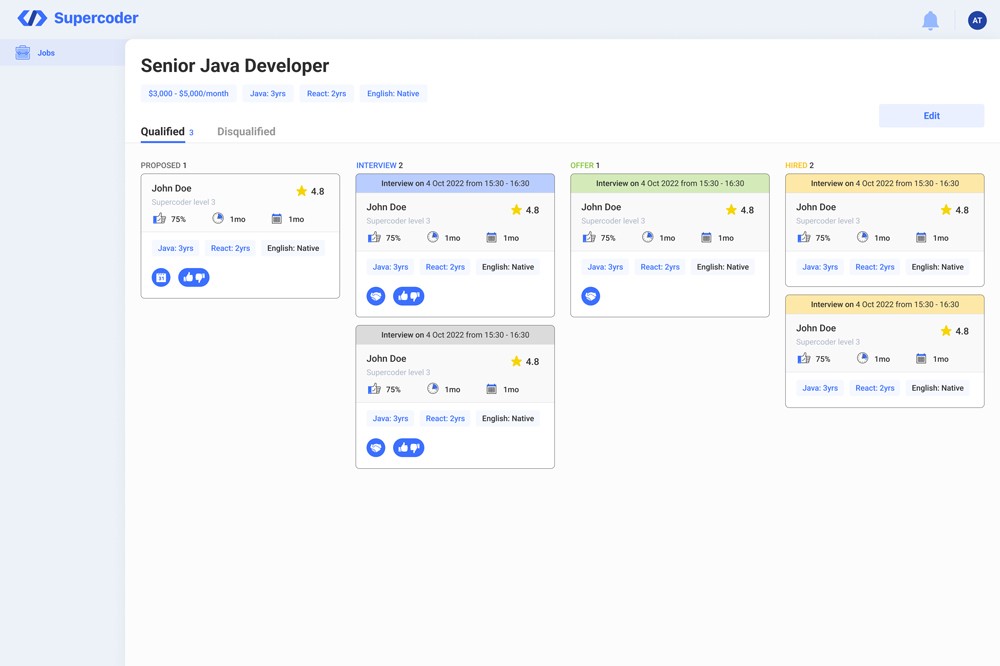Click the Edit button

point(931,115)
